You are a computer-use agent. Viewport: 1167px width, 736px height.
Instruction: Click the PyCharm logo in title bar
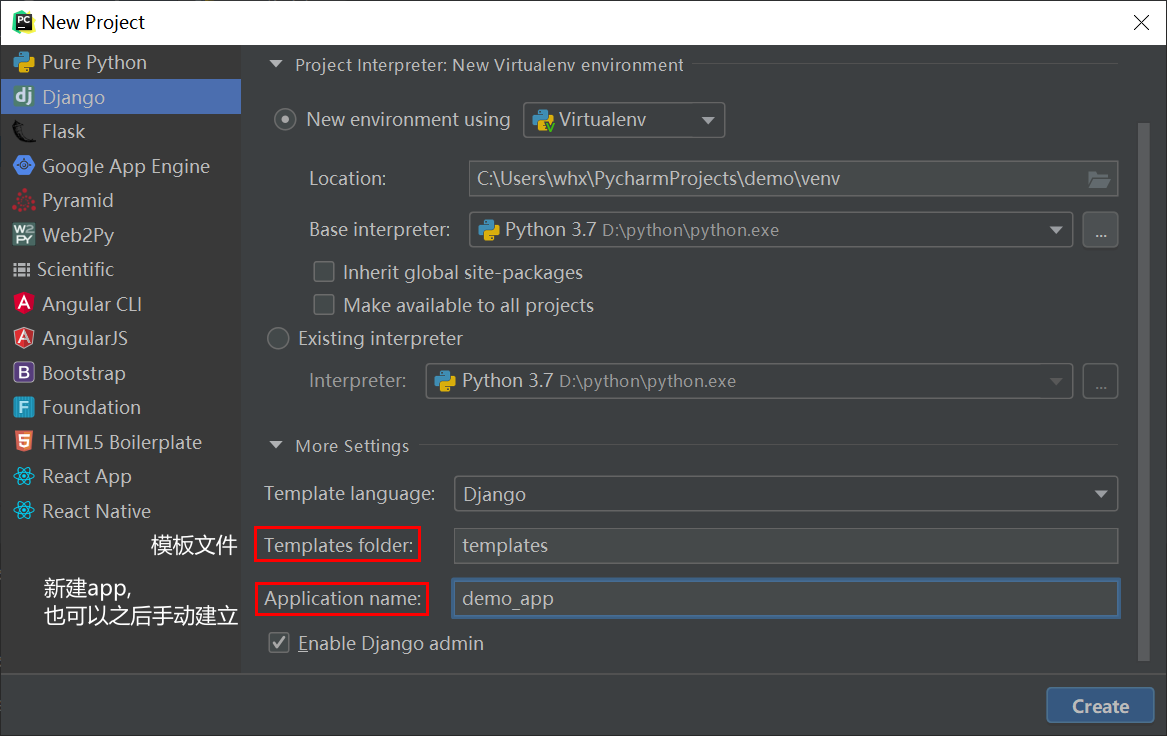click(23, 22)
